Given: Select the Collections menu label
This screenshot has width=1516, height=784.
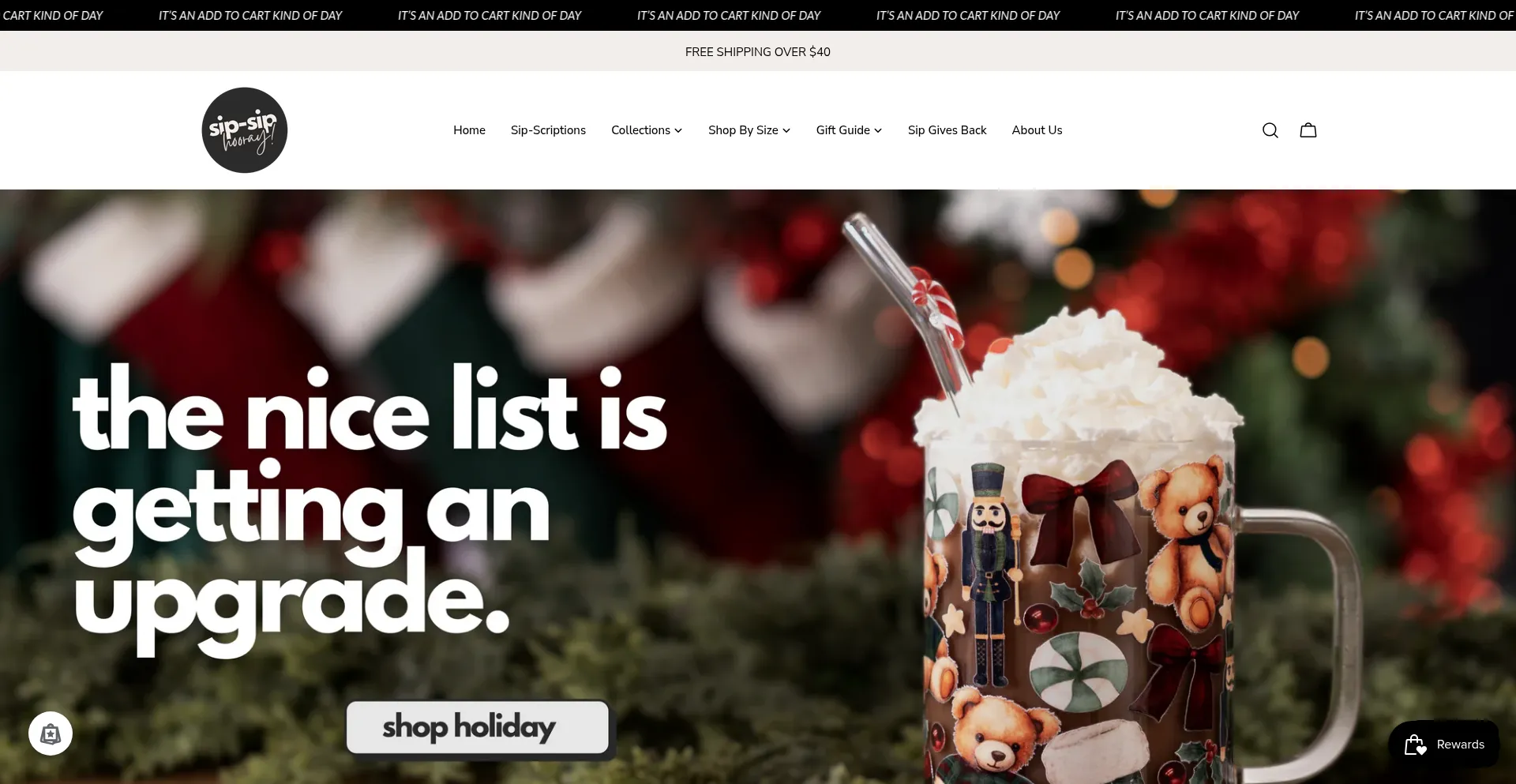Looking at the screenshot, I should pyautogui.click(x=640, y=130).
